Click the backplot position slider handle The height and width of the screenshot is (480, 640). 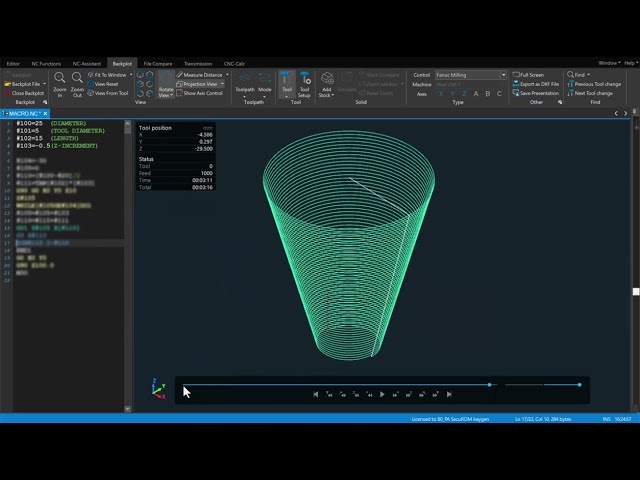489,385
